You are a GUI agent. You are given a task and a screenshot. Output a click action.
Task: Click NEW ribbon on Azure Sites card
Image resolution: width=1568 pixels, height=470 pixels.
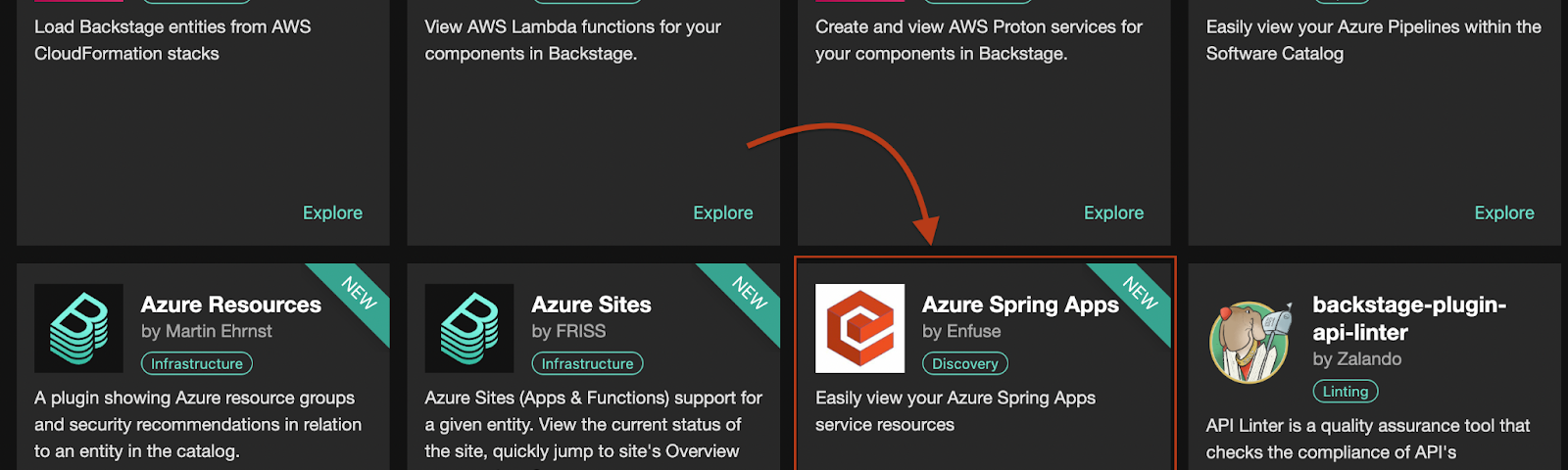[x=750, y=294]
